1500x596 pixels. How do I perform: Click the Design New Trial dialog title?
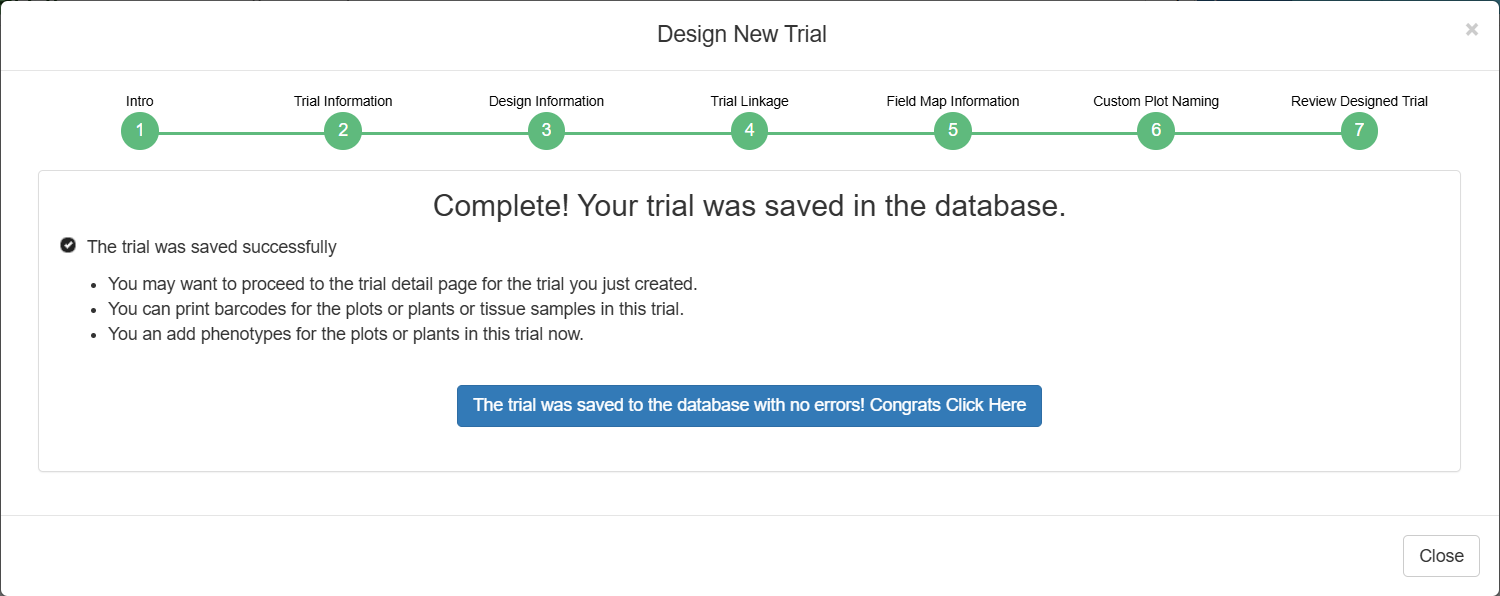pyautogui.click(x=742, y=34)
